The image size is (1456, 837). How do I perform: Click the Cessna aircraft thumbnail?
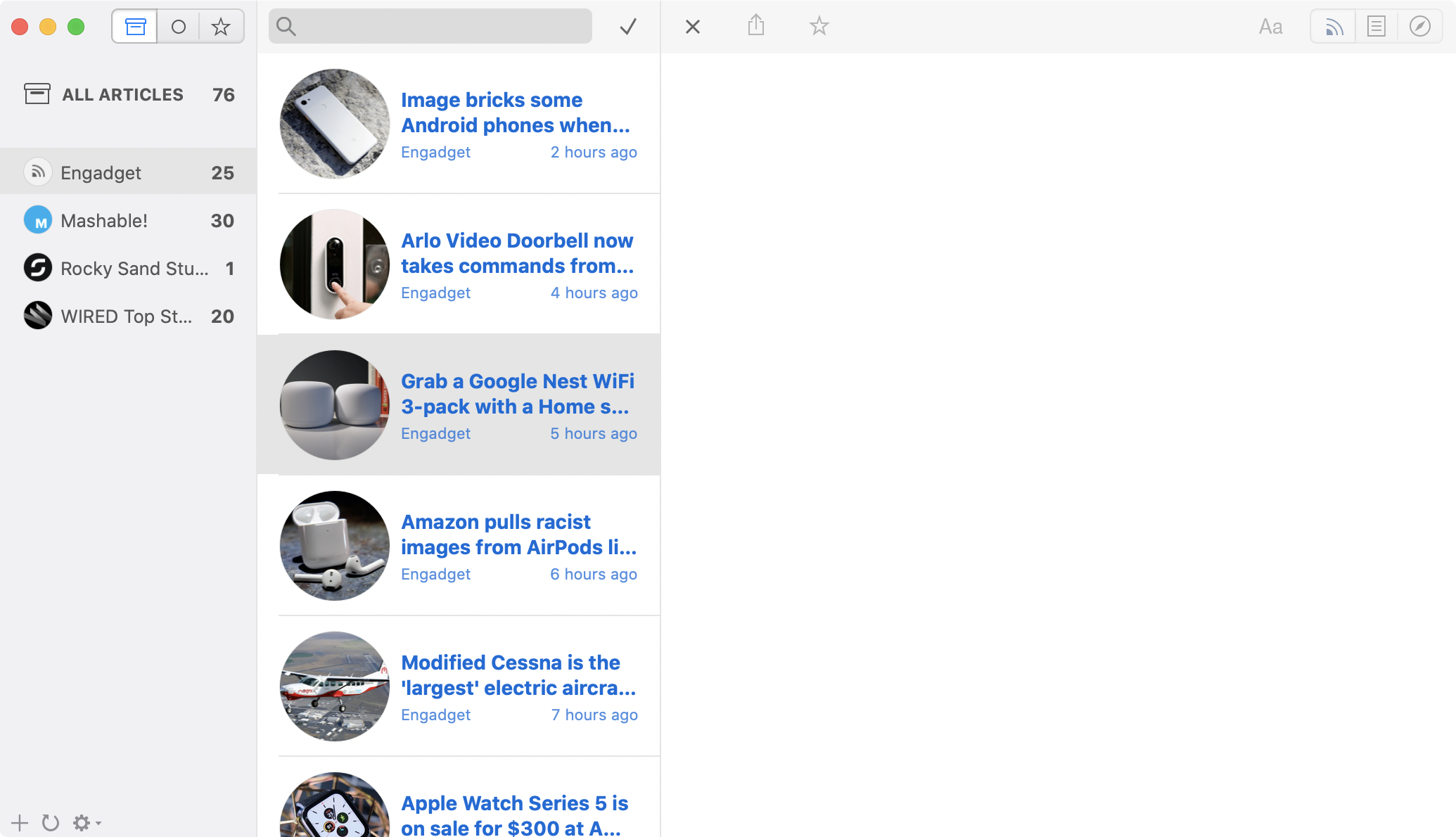pyautogui.click(x=335, y=686)
